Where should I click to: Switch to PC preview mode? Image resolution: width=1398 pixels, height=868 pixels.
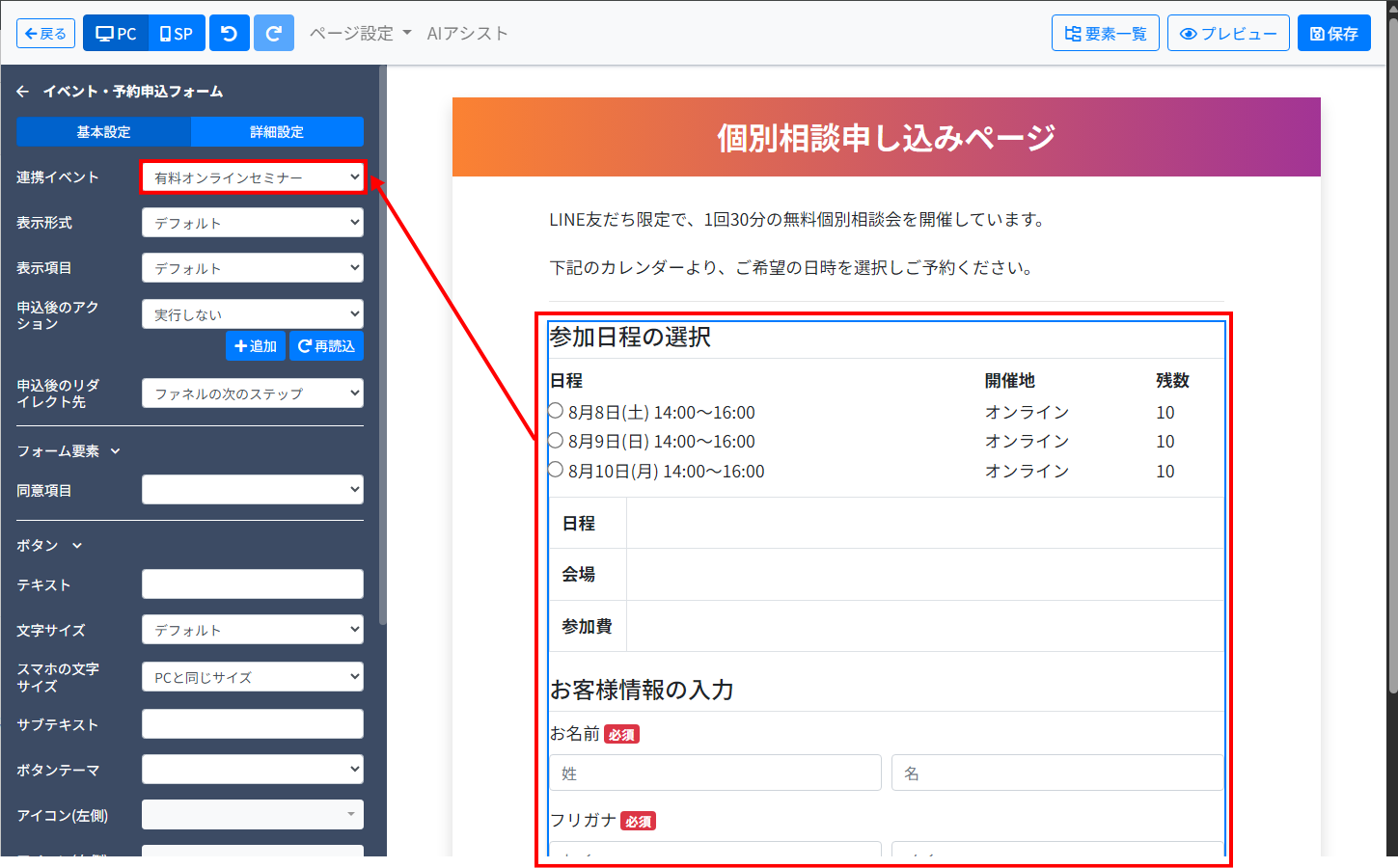(x=116, y=34)
